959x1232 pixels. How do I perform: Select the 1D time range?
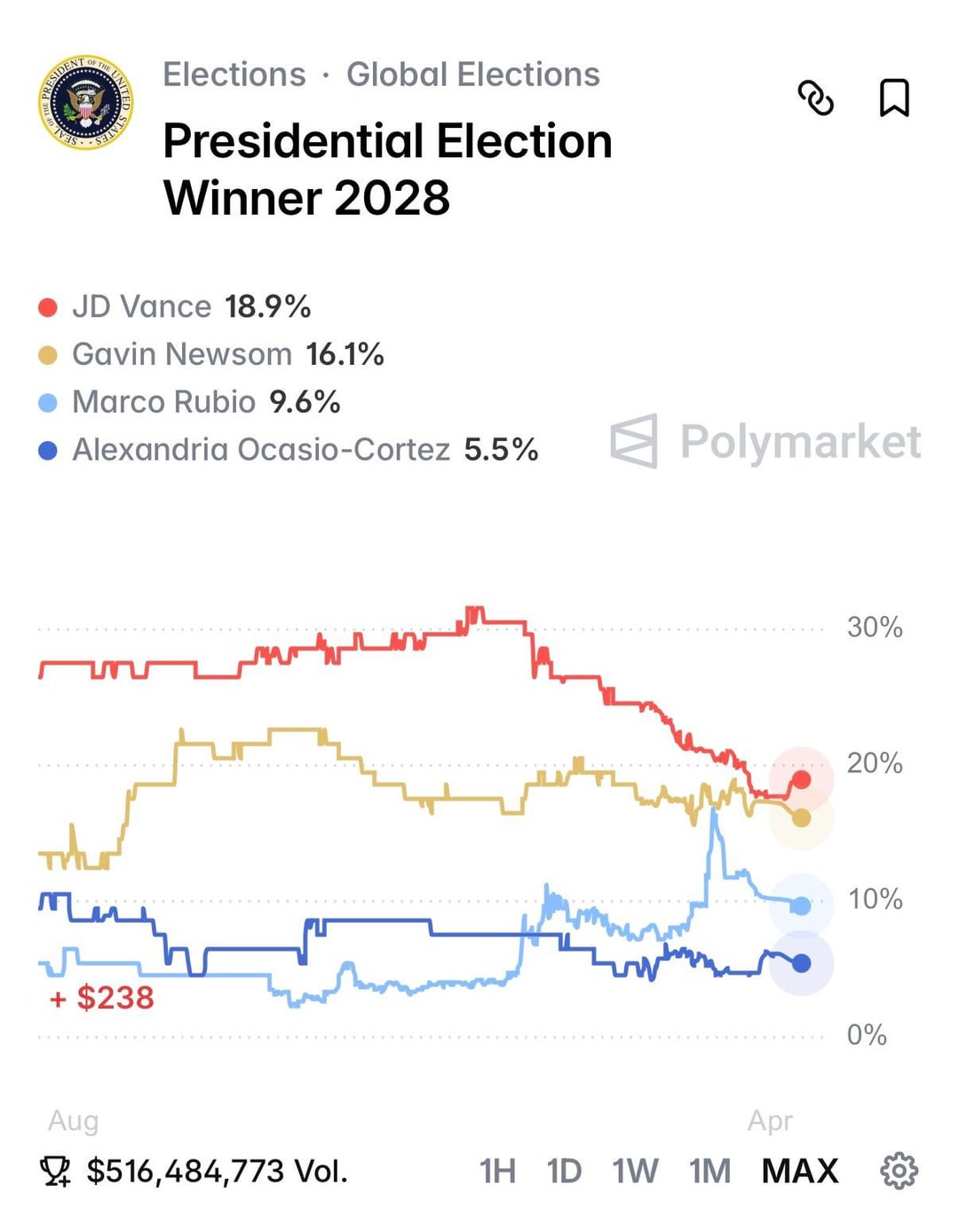(x=564, y=1171)
